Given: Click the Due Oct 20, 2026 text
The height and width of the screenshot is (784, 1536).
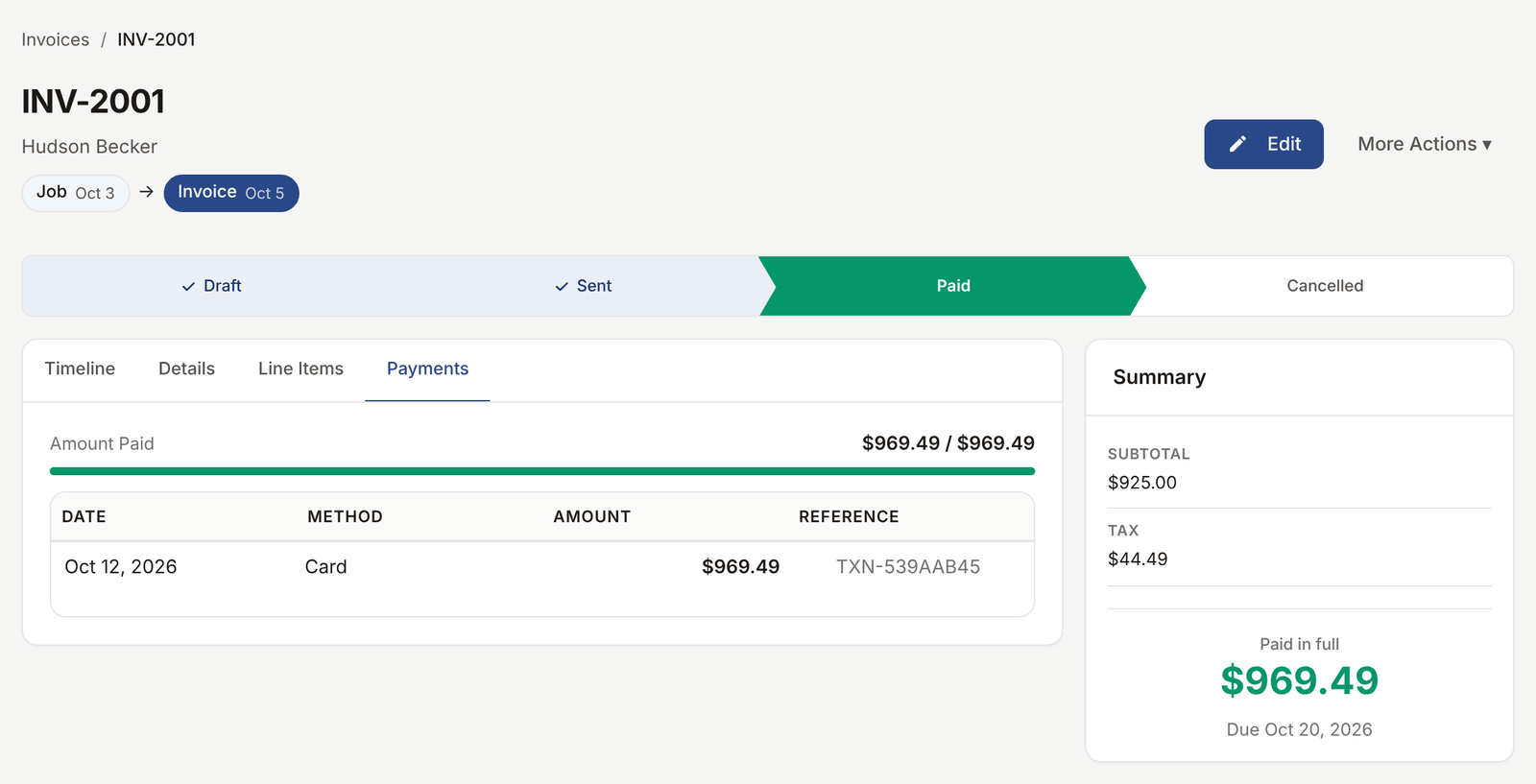Looking at the screenshot, I should coord(1300,729).
